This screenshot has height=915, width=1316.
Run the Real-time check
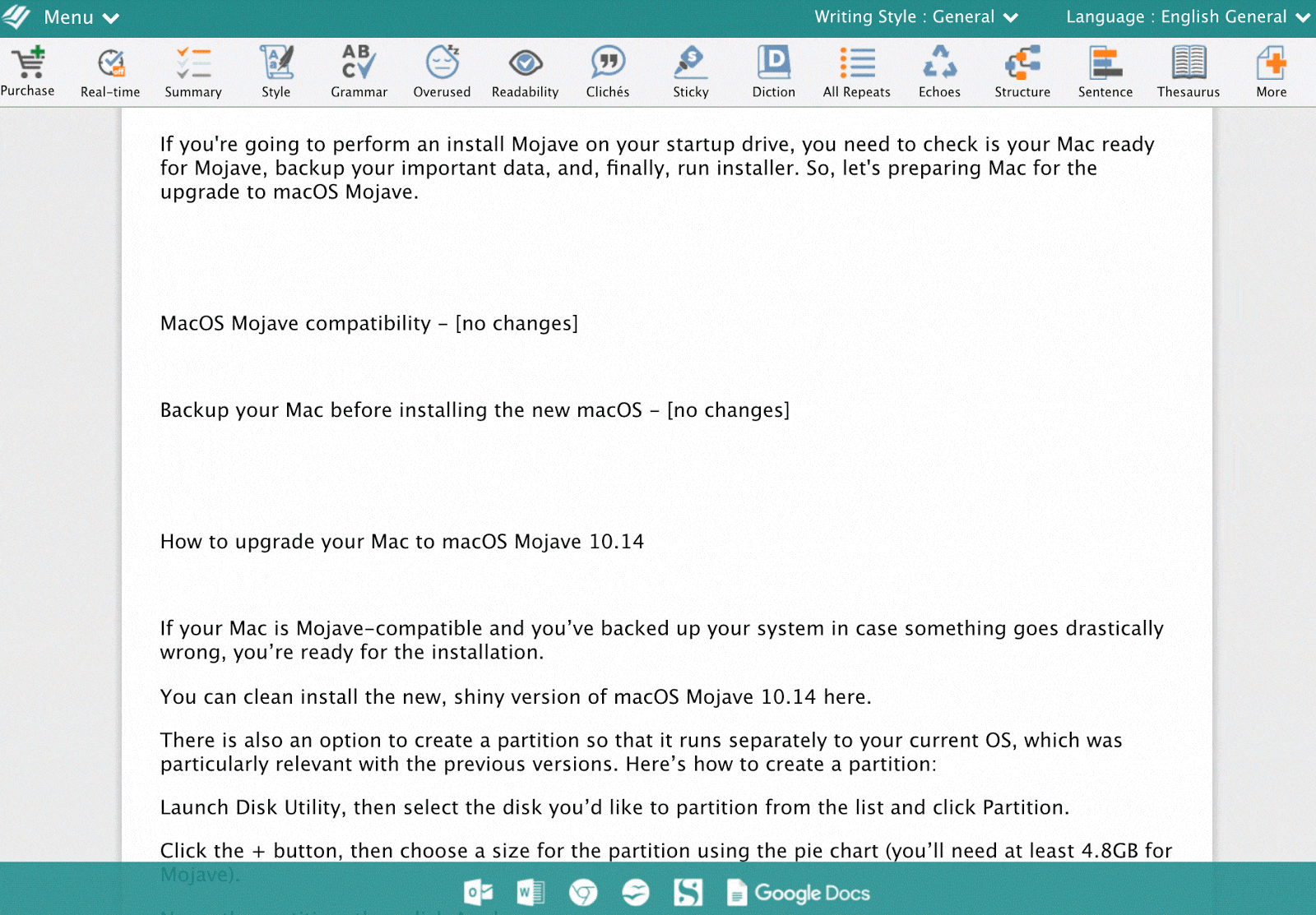point(110,72)
